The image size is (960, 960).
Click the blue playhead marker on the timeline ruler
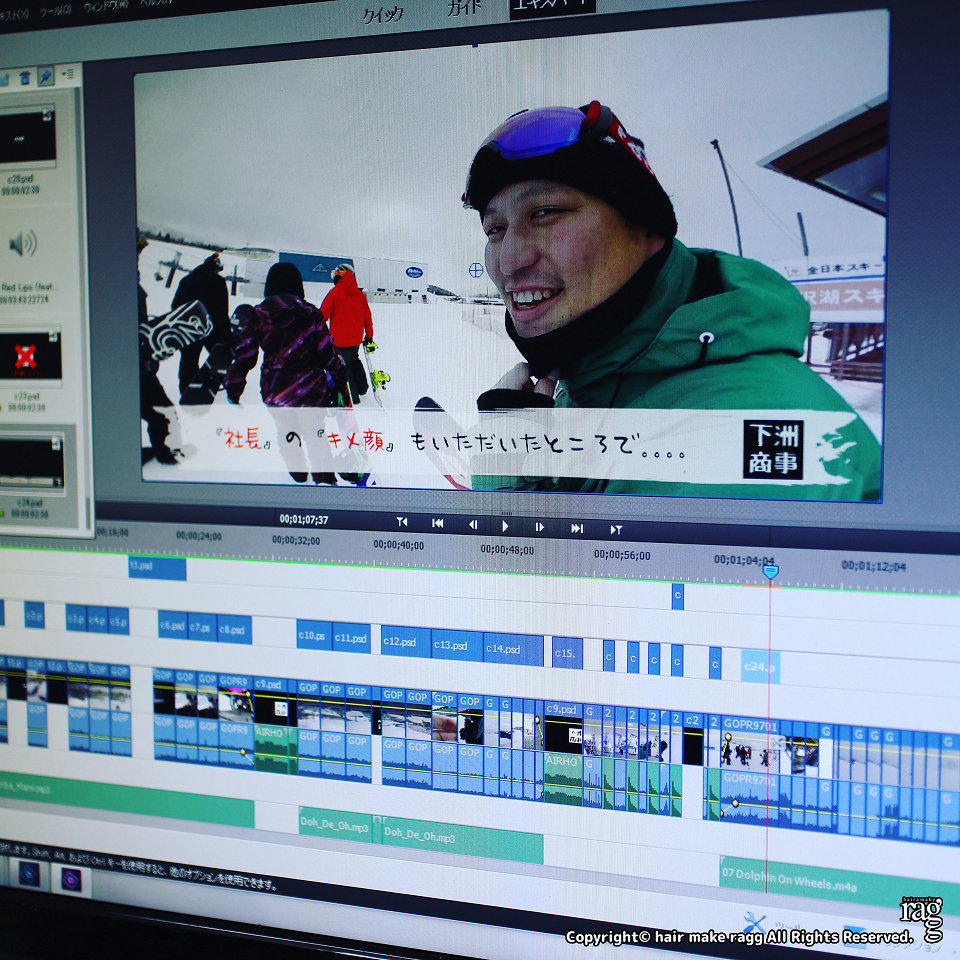pos(770,571)
